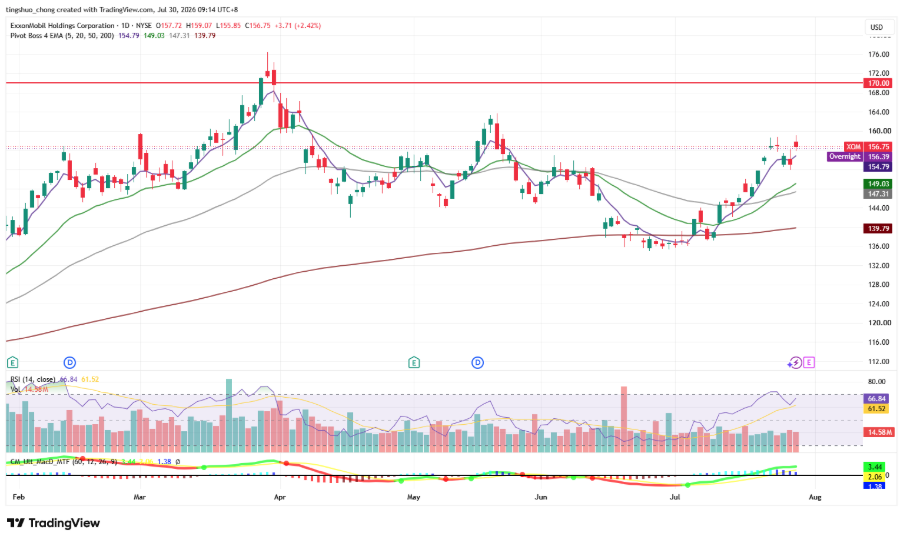Click the yellow 61.52 RSI average axis label
Image resolution: width=908 pixels, height=538 pixels.
(x=877, y=409)
